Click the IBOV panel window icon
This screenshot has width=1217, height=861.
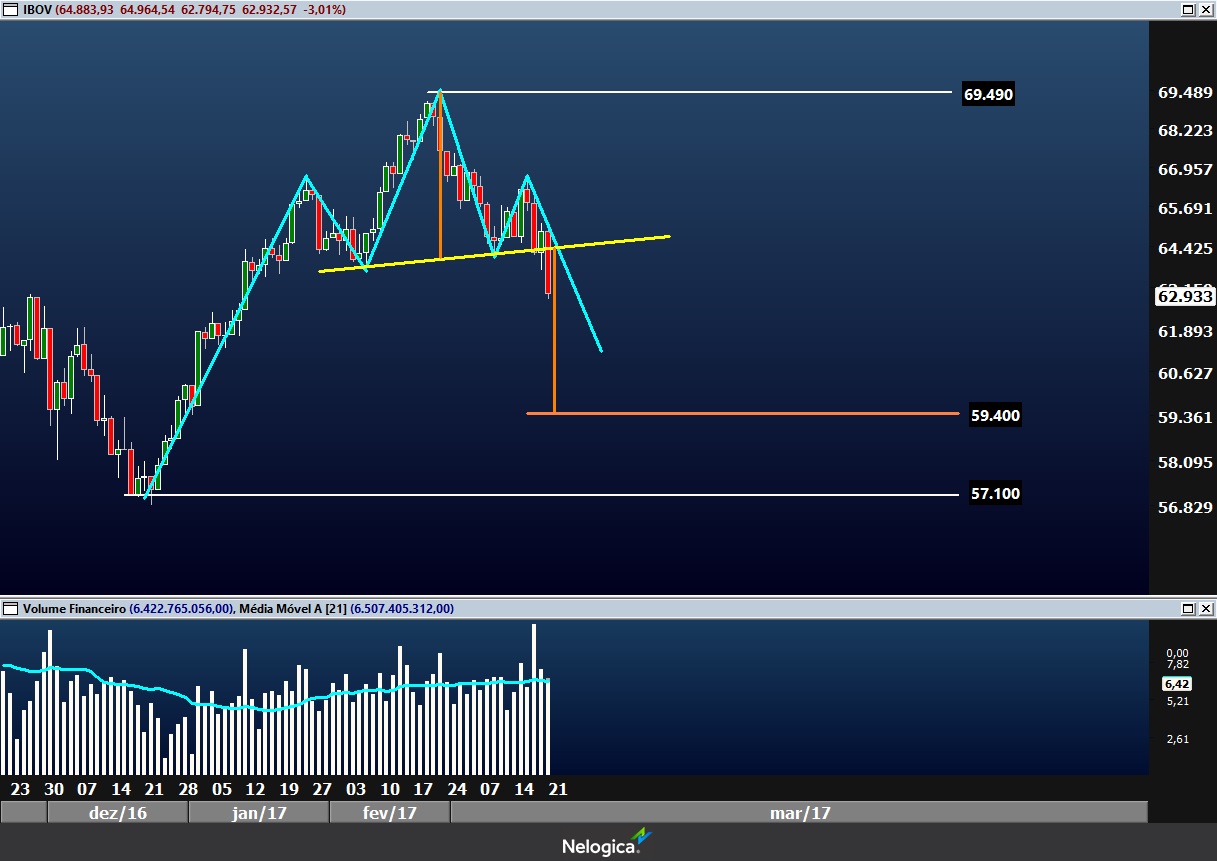pos(10,9)
